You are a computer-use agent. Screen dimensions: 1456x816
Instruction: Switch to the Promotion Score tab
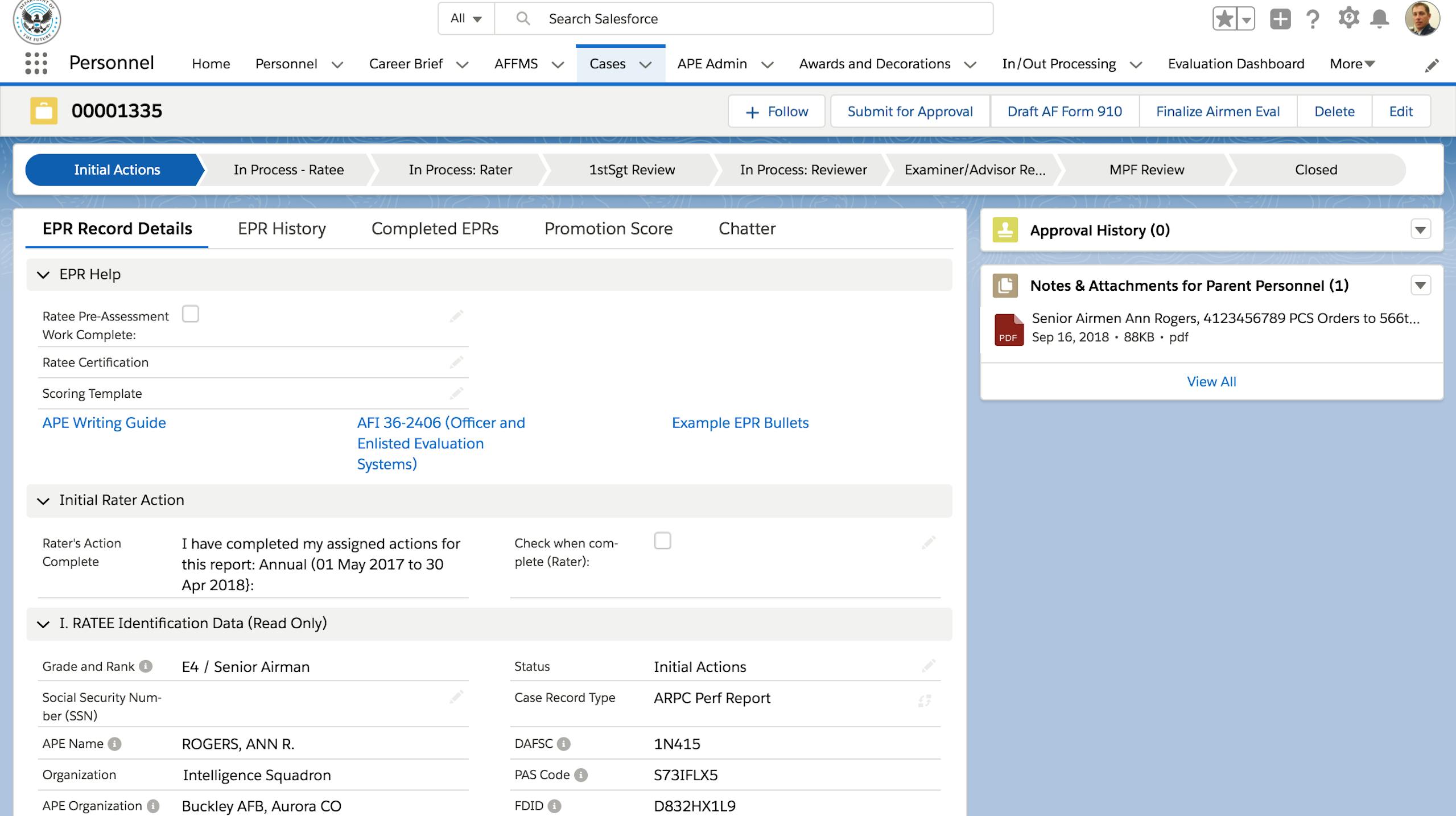(608, 229)
